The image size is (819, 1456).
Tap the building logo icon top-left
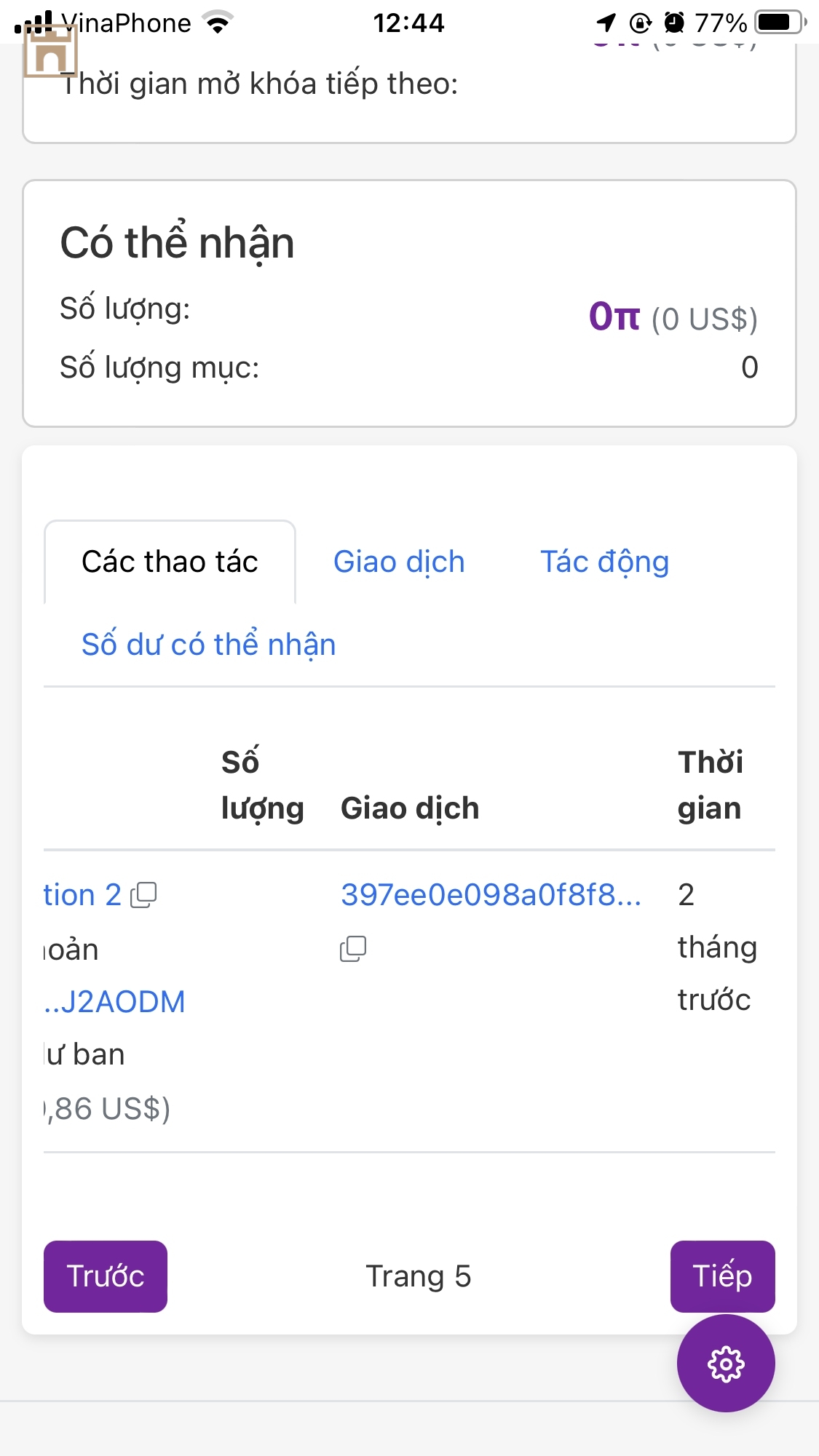click(x=50, y=51)
